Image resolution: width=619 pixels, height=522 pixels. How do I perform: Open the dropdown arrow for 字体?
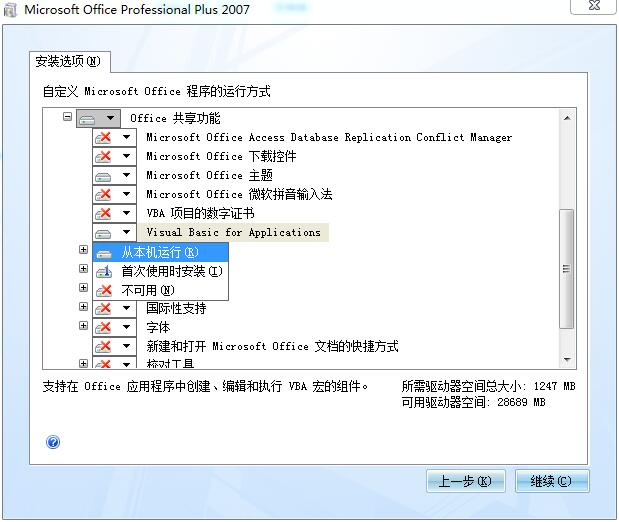[x=126, y=327]
